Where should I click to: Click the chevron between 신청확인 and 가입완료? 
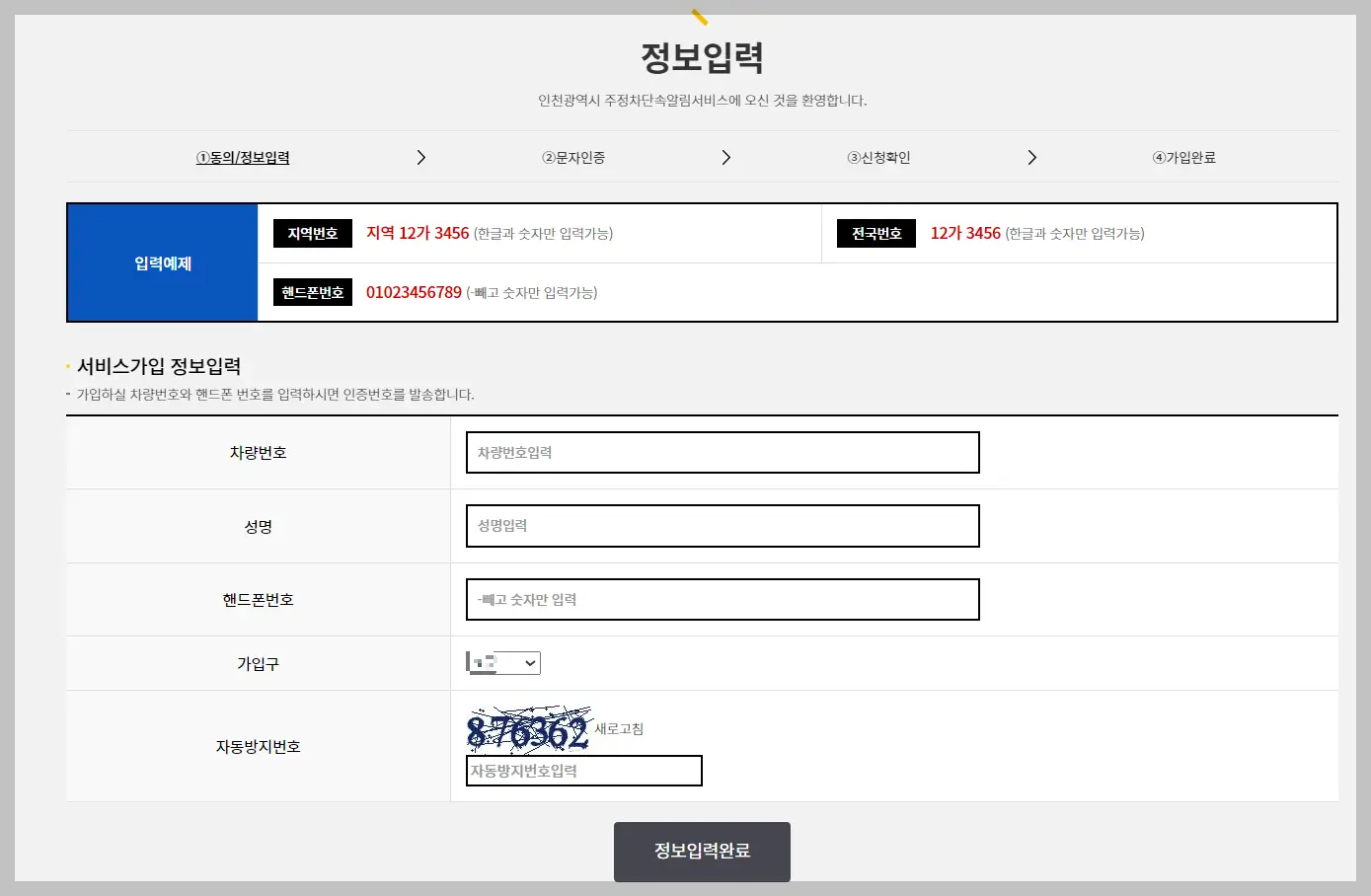[x=1032, y=157]
